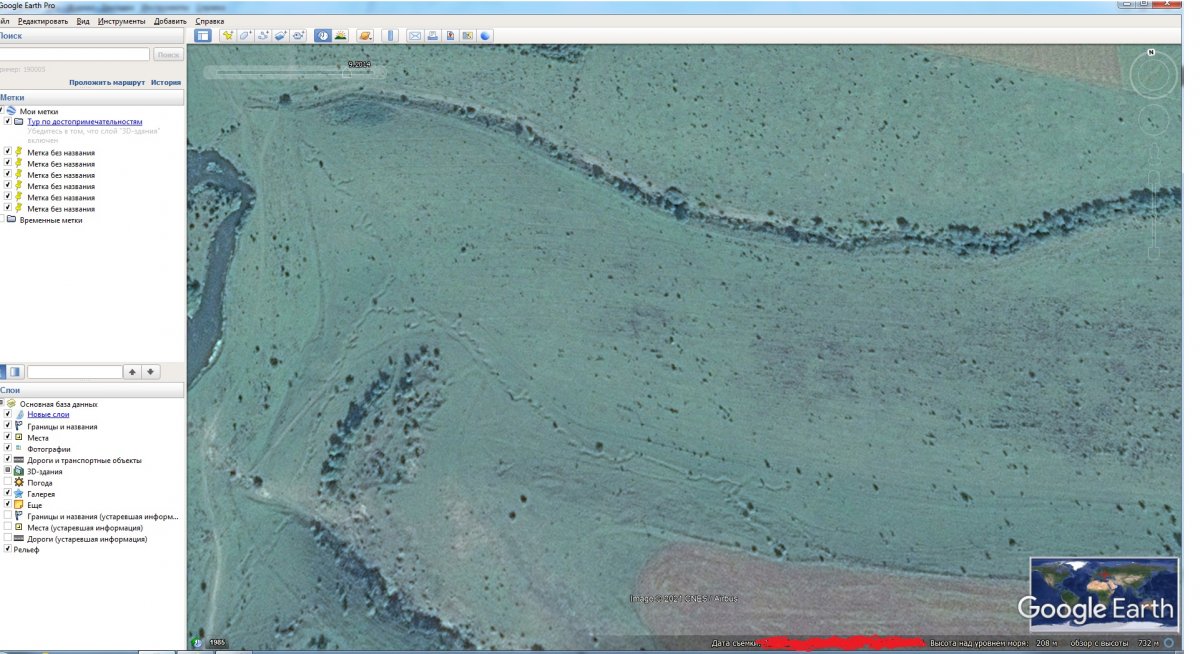
Task: Add a placemark with the pin icon
Action: point(228,36)
